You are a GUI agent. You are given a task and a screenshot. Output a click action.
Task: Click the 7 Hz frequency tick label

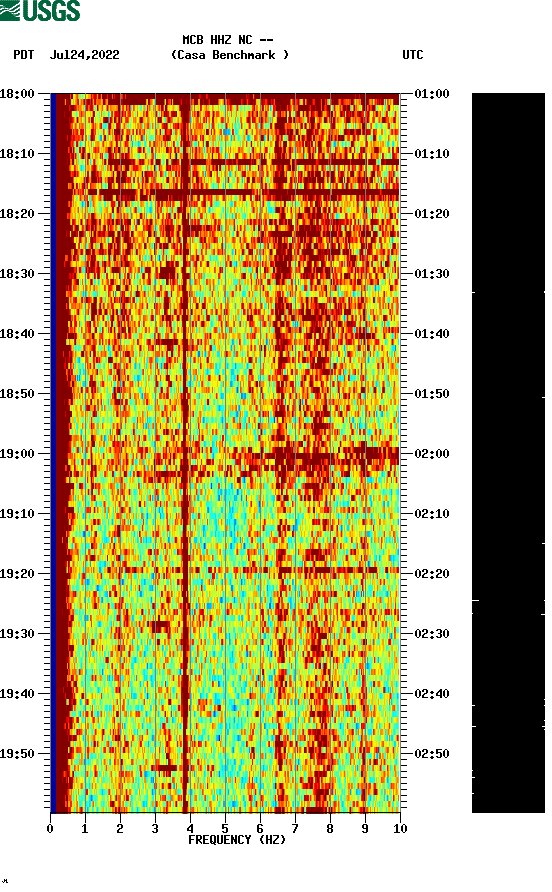tap(295, 829)
